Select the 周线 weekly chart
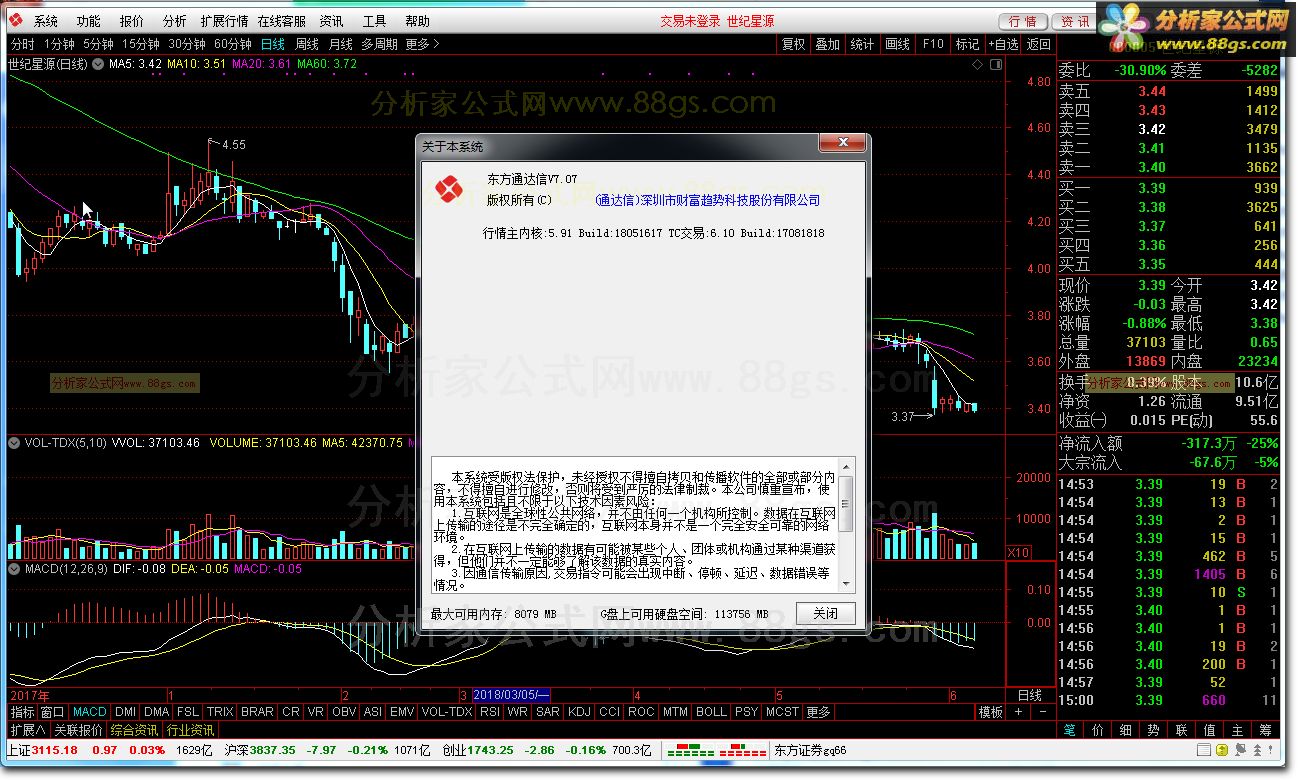 pos(306,44)
